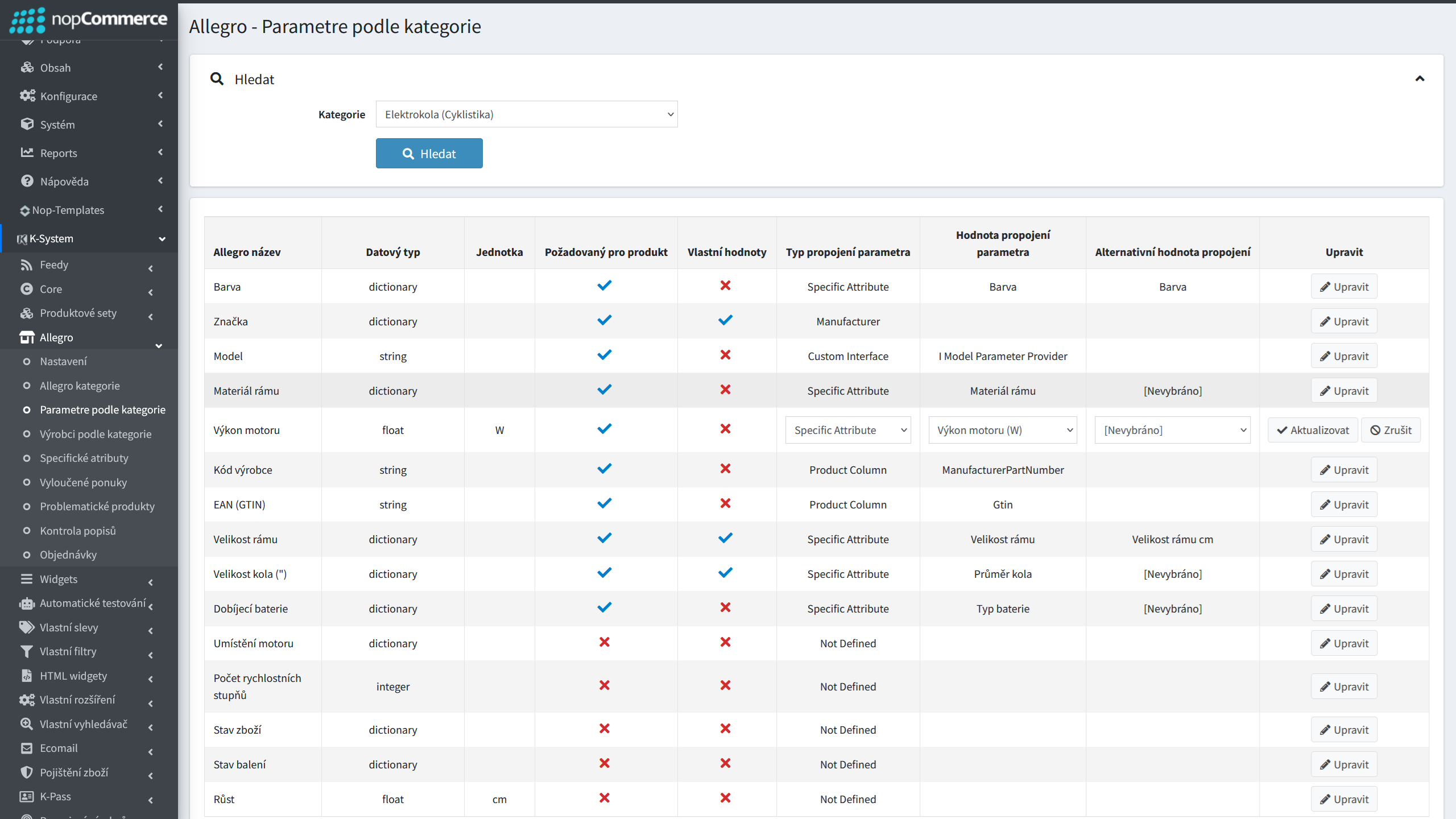Click Upravit in Růst row
The image size is (1456, 819).
1344,799
